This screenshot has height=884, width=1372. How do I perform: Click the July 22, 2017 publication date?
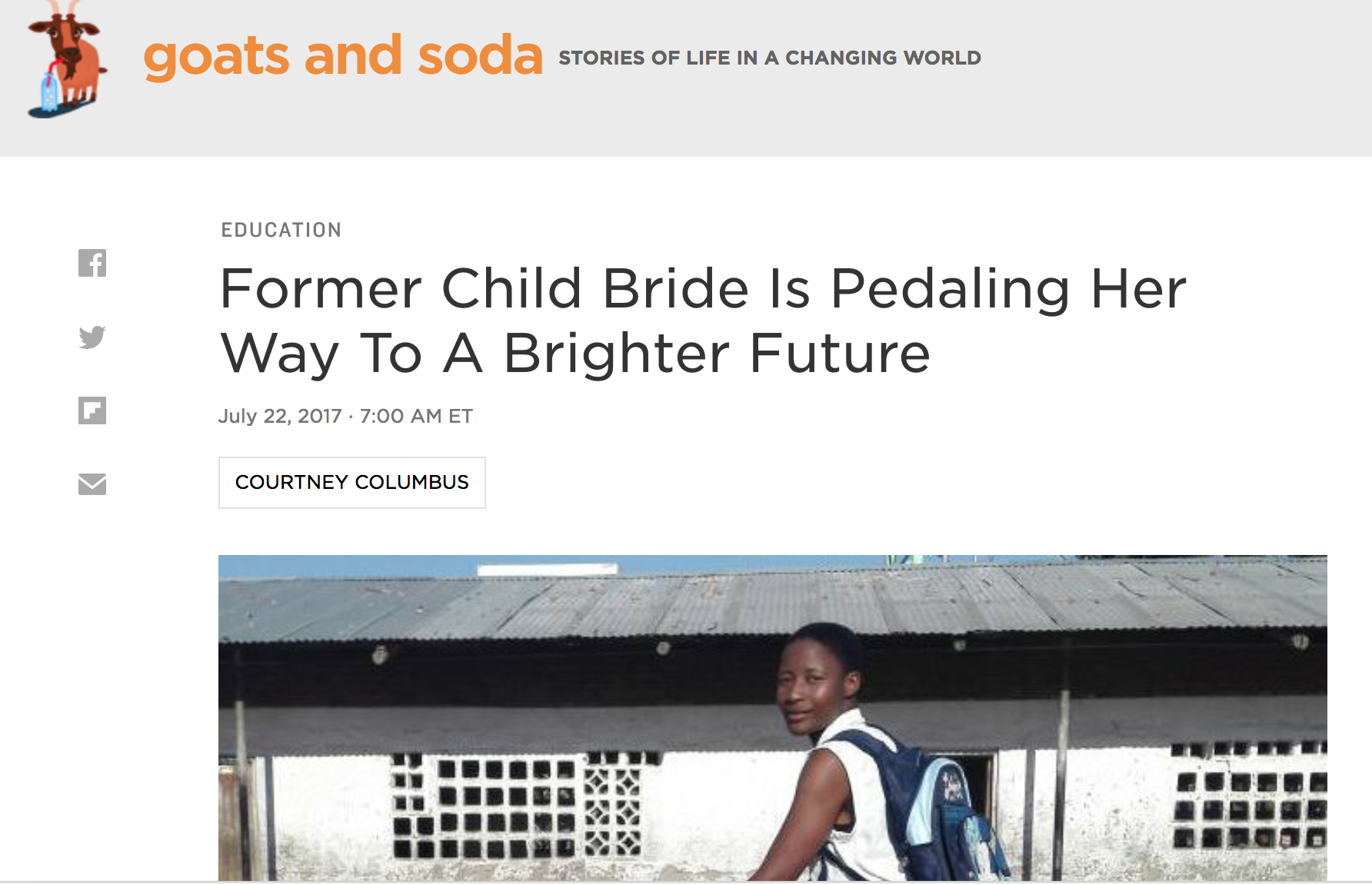[x=280, y=416]
